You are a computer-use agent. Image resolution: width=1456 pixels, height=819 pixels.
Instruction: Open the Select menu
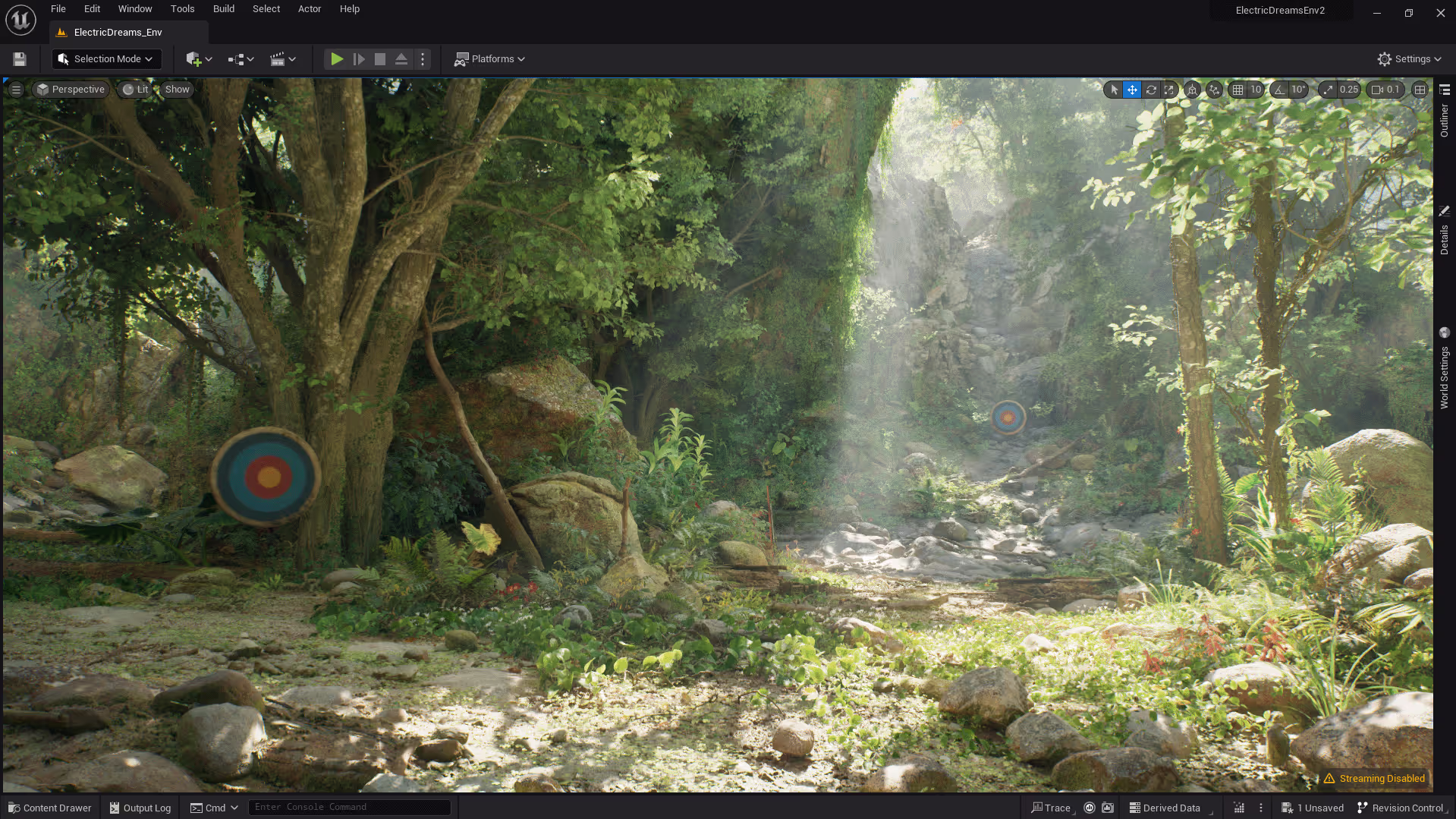pos(266,9)
